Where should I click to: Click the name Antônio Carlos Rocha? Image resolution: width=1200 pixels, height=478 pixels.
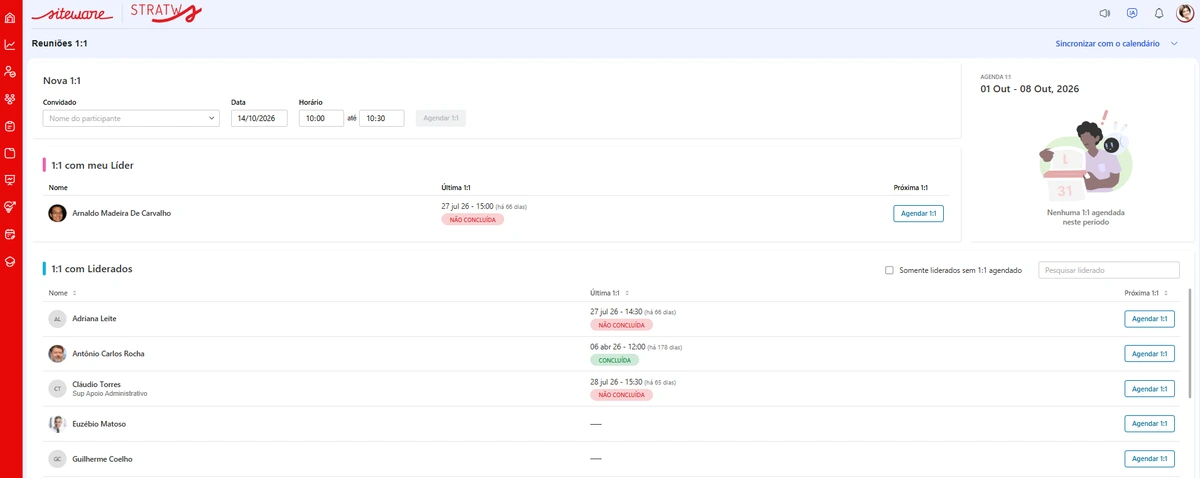coord(108,354)
